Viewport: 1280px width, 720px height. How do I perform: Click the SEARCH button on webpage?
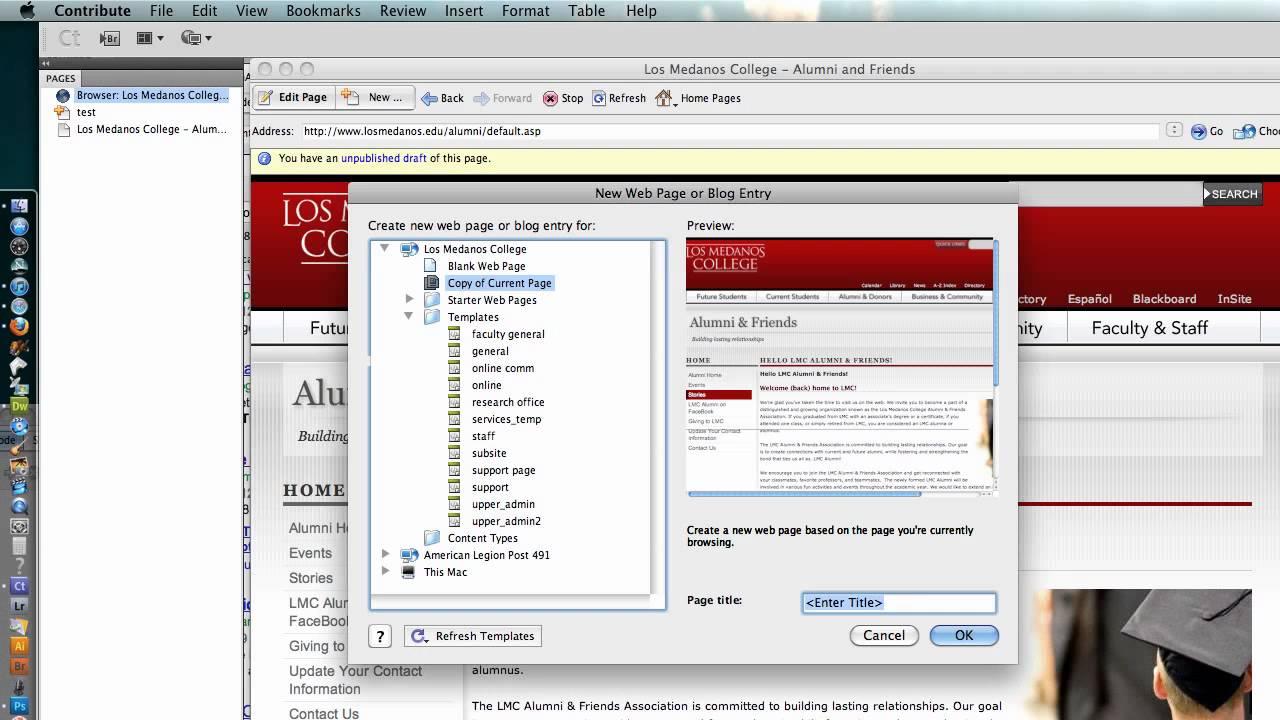(1232, 194)
